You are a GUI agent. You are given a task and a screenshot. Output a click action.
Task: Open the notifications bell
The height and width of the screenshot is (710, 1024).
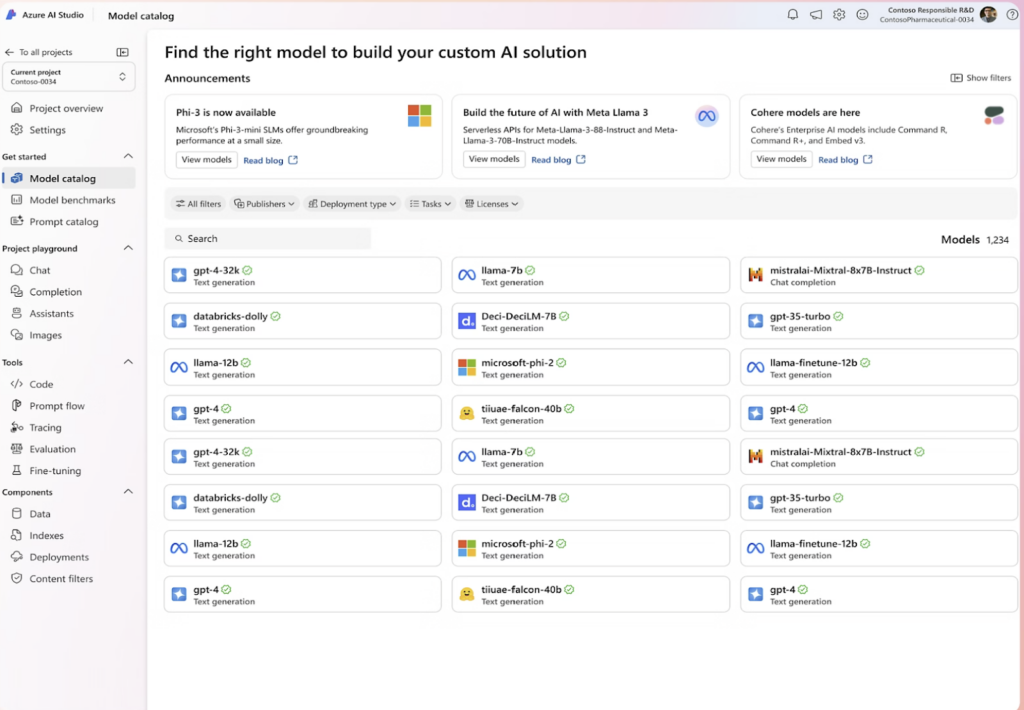point(792,14)
